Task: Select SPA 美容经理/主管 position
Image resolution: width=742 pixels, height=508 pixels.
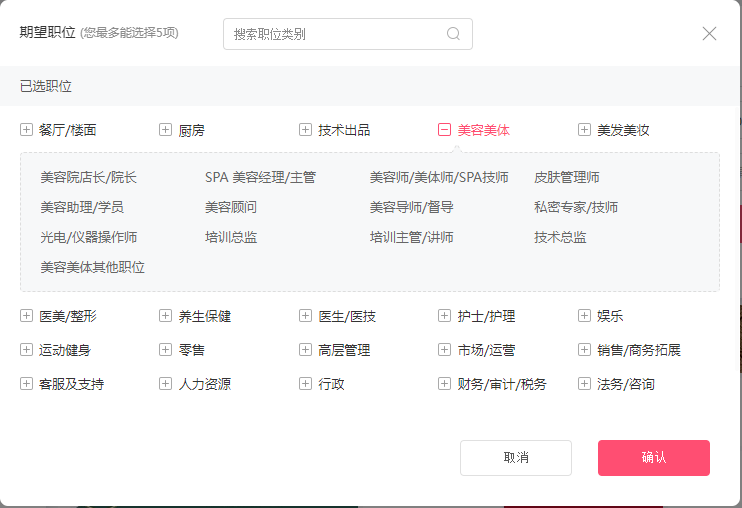Action: 260,178
